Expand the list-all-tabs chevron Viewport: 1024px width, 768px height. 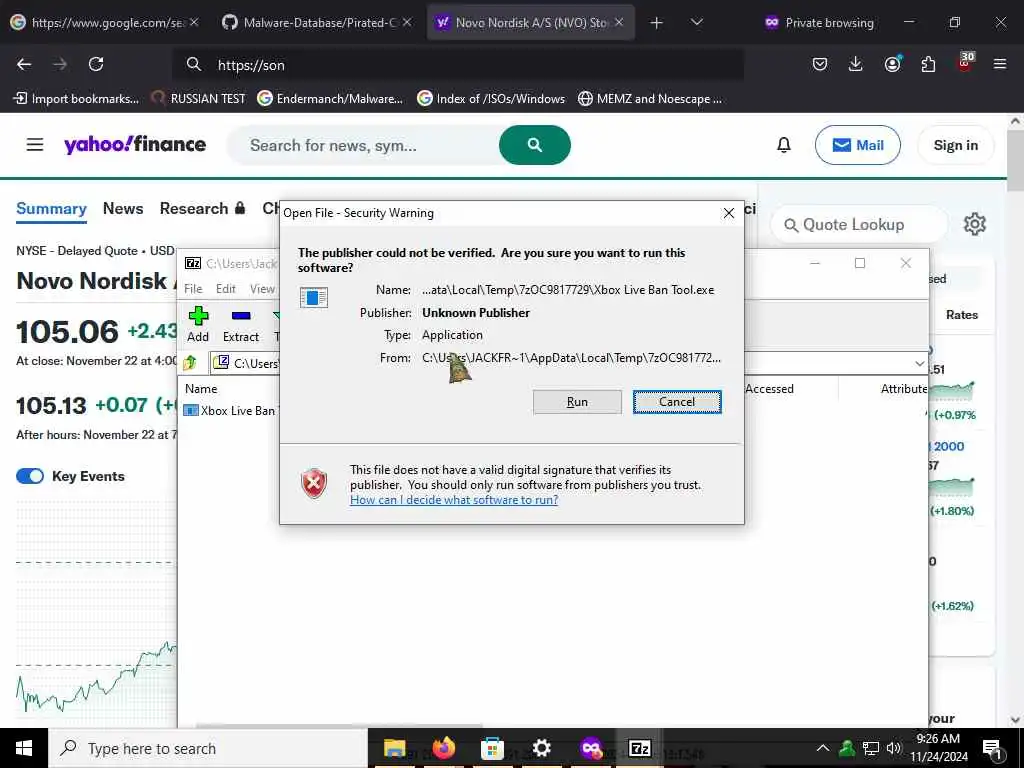click(697, 22)
